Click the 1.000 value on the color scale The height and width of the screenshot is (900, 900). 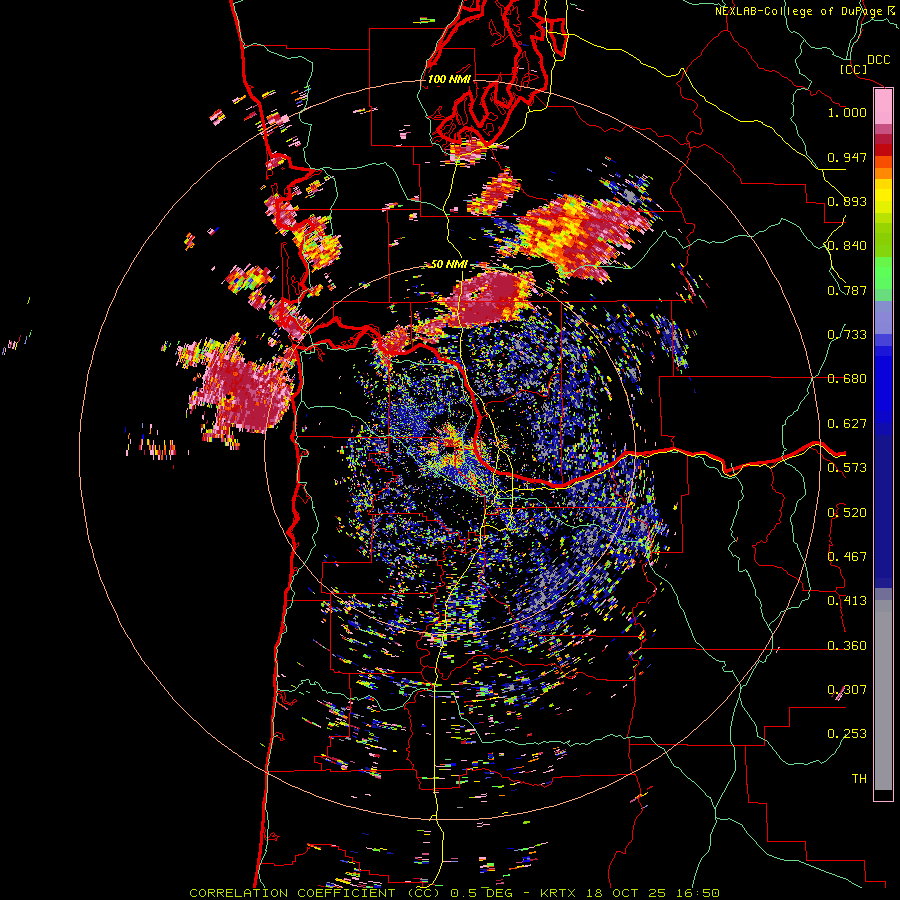click(x=847, y=112)
